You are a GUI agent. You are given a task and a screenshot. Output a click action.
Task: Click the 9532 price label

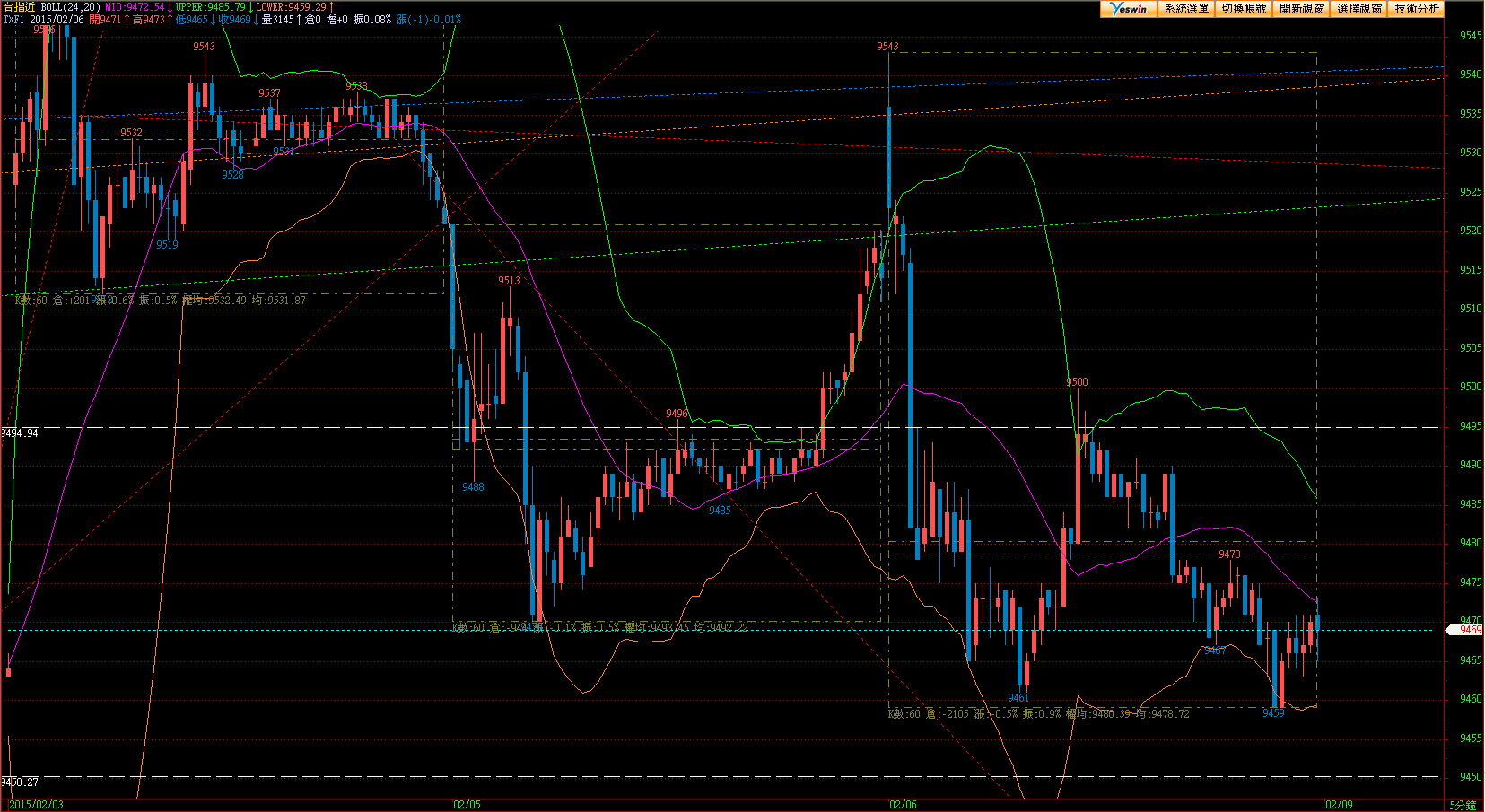click(x=131, y=133)
